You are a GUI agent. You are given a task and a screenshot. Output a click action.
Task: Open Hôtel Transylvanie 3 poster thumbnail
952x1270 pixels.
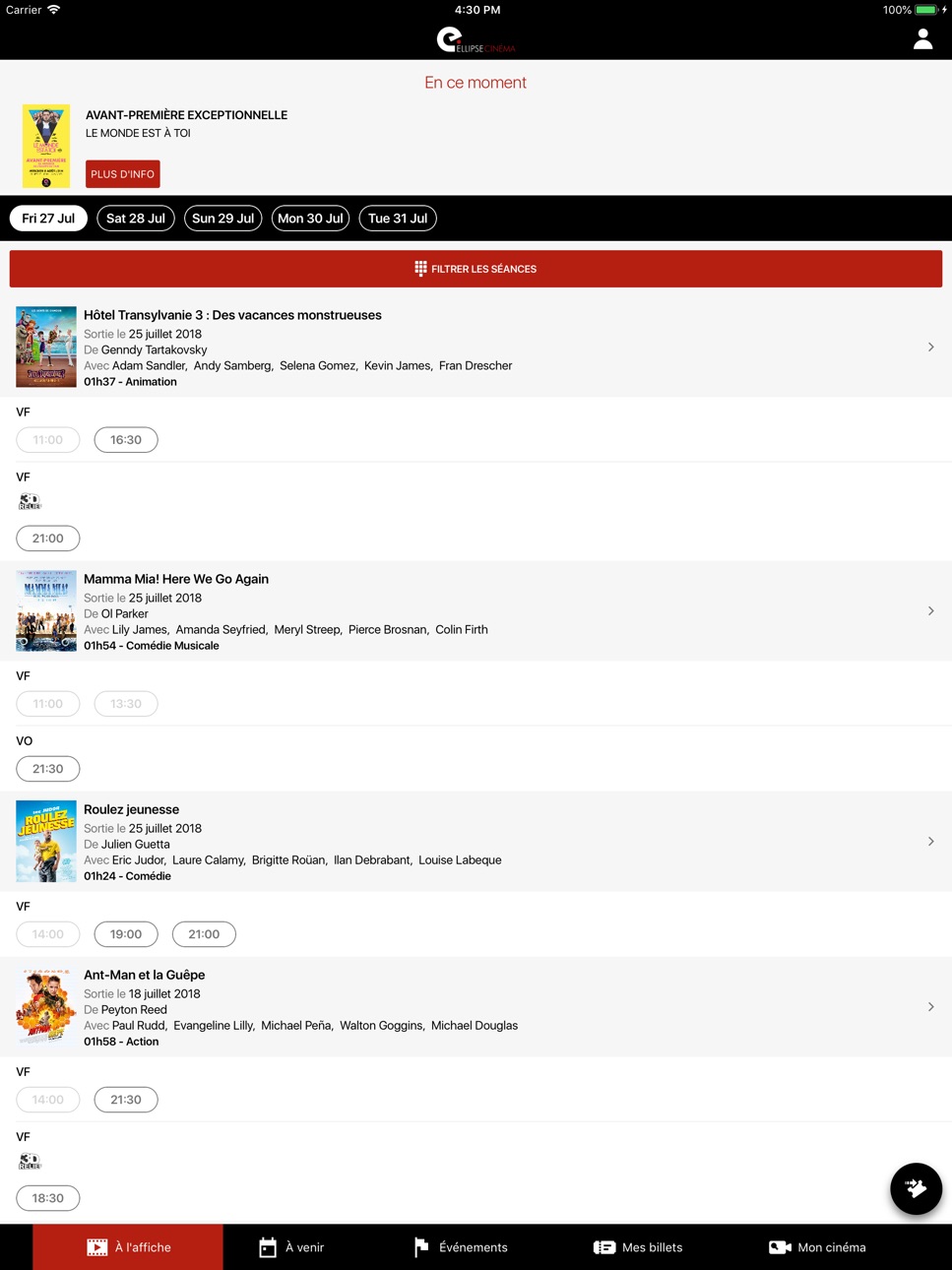coord(46,347)
